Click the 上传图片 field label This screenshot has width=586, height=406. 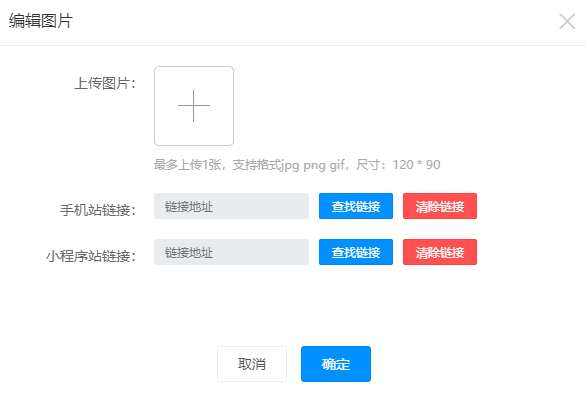105,83
